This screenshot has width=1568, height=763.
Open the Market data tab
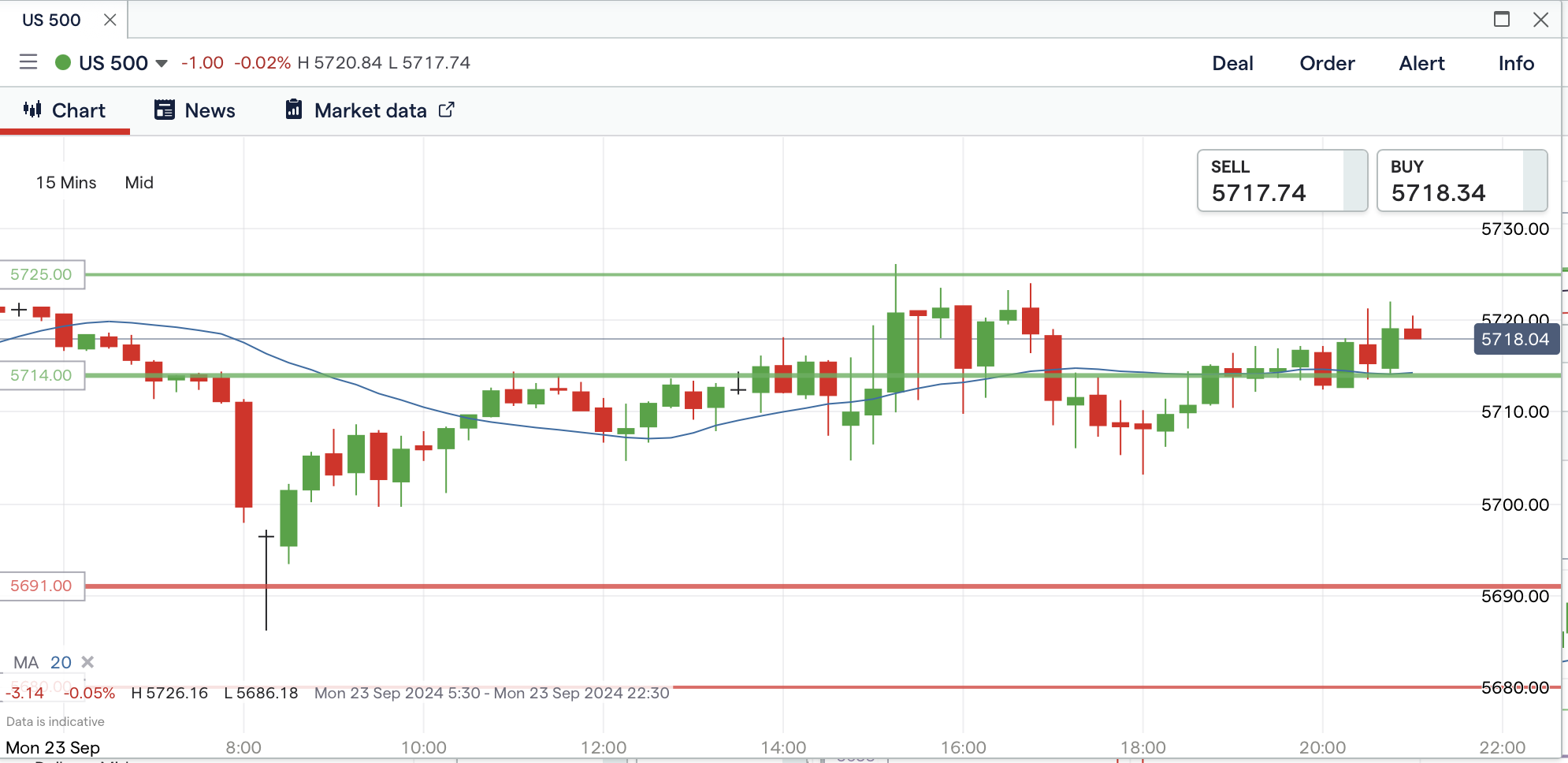click(x=370, y=110)
